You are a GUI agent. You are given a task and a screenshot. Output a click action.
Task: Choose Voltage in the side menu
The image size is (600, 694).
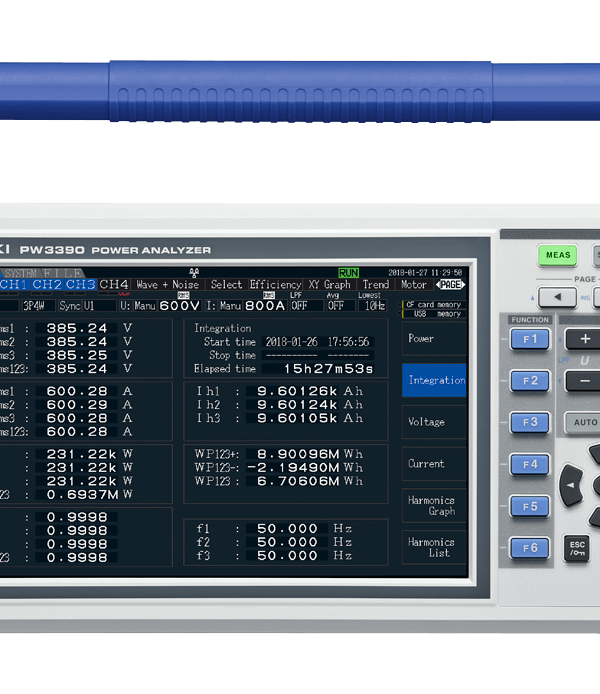(x=434, y=422)
